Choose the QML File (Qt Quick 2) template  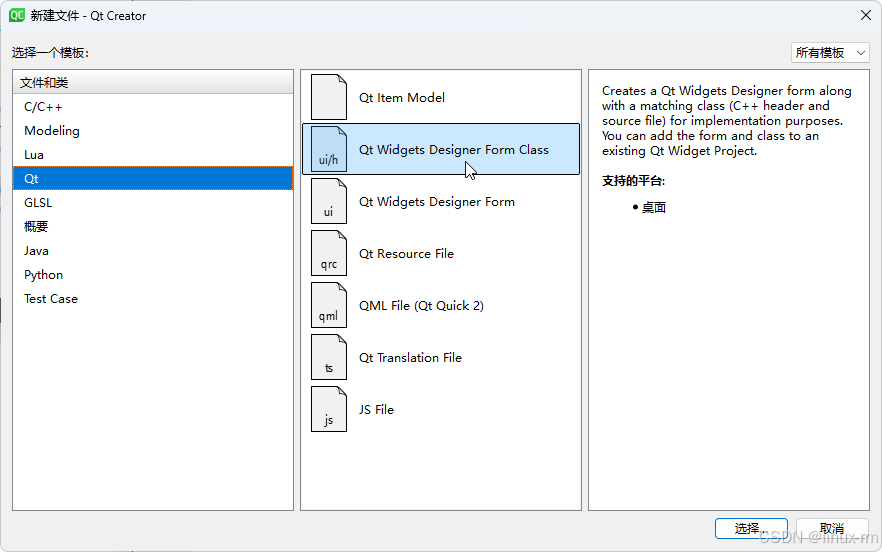[x=441, y=306]
